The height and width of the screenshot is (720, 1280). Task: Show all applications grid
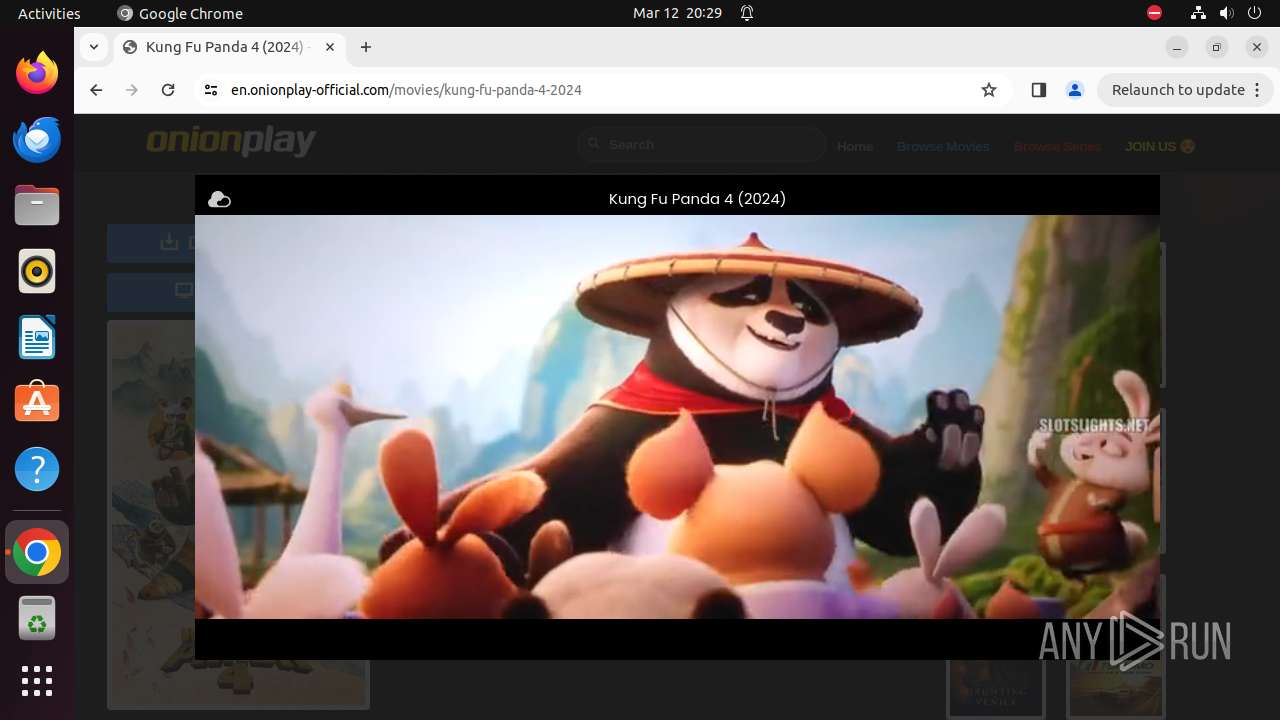[x=37, y=681]
